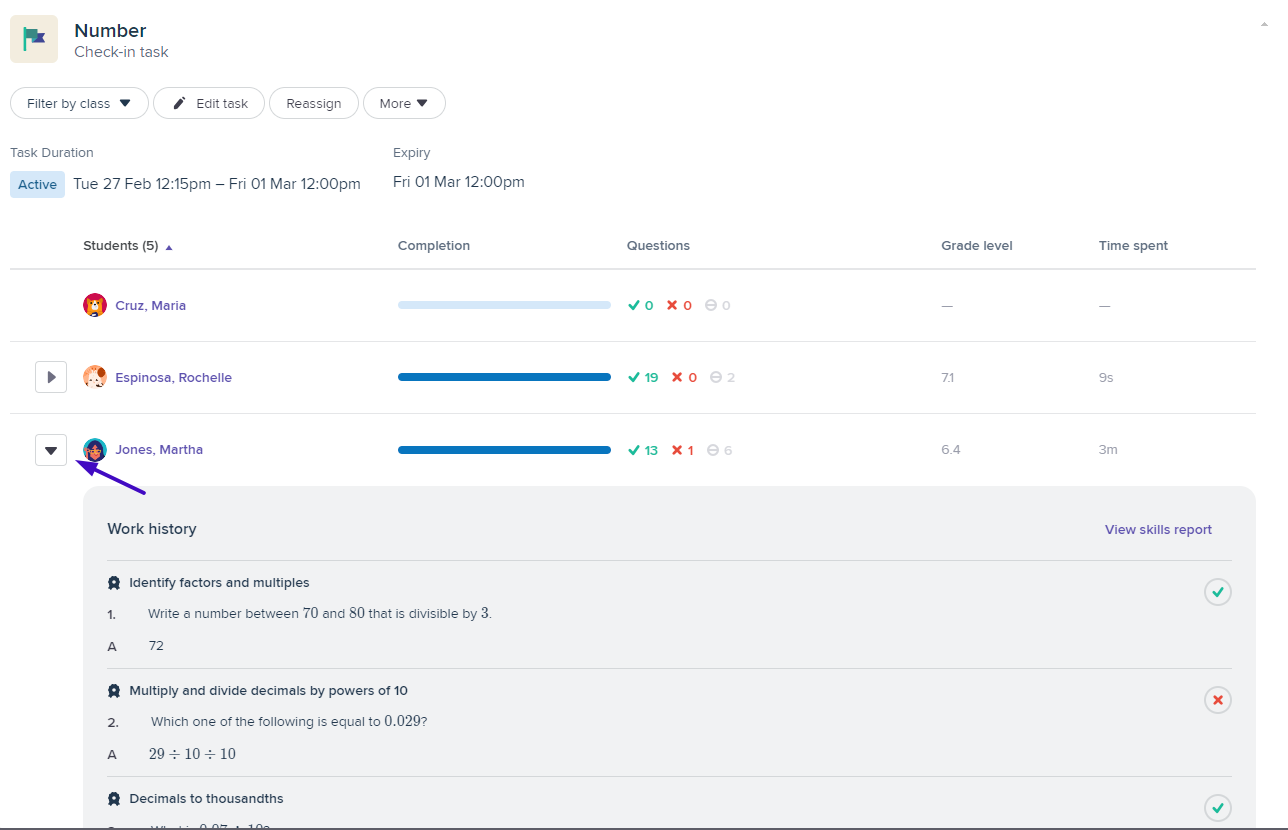Click the green correct count for Maria Cruz
1288x830 pixels.
point(640,305)
